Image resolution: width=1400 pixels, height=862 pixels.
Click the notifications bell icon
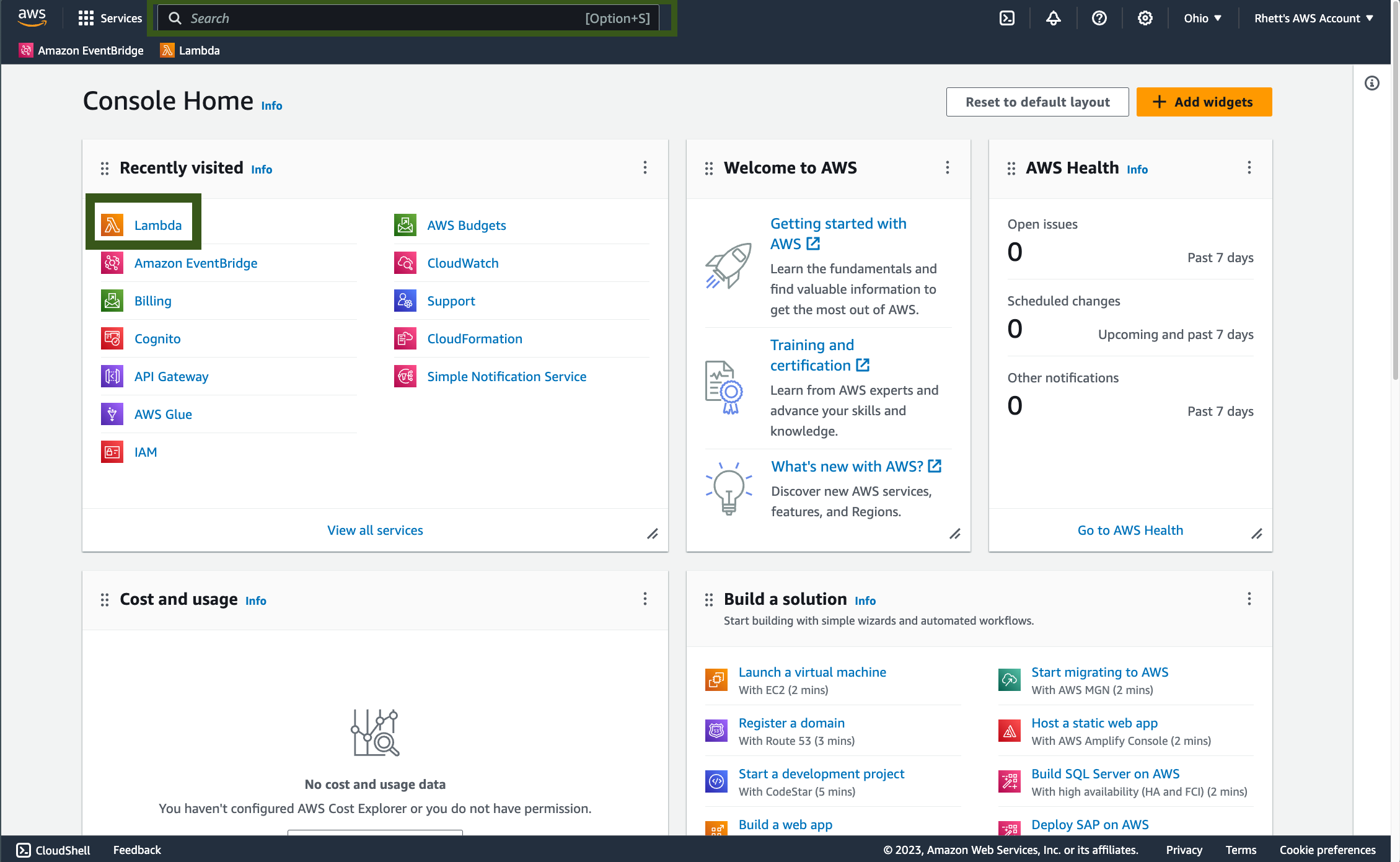click(x=1053, y=18)
